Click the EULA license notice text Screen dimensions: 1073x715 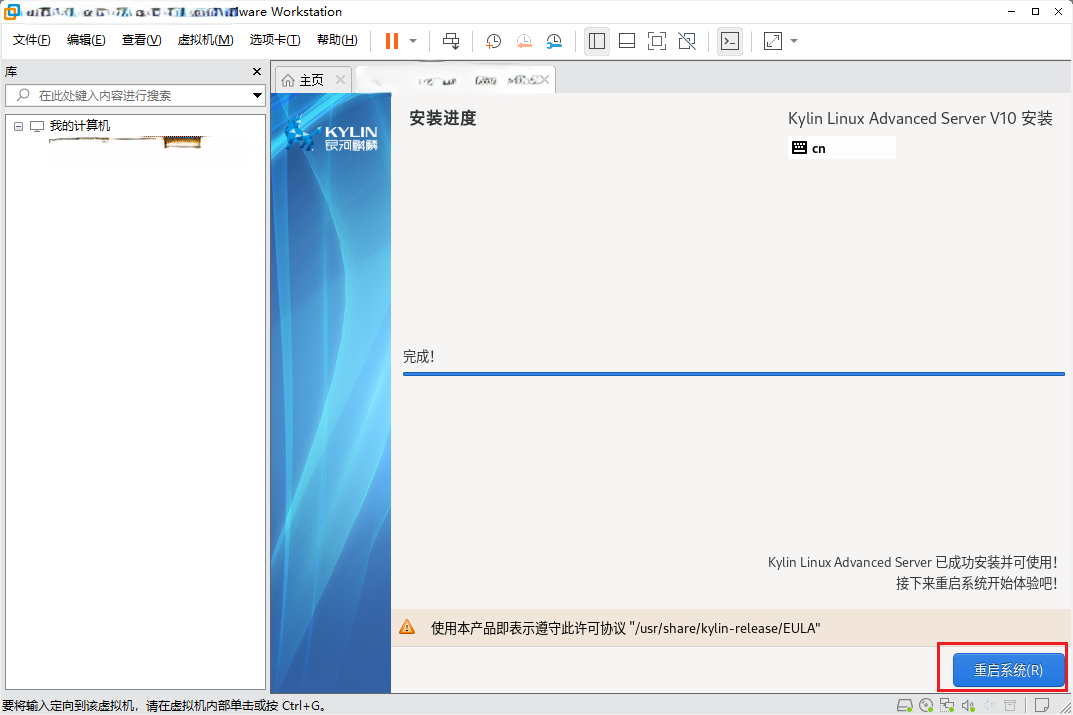click(x=625, y=628)
